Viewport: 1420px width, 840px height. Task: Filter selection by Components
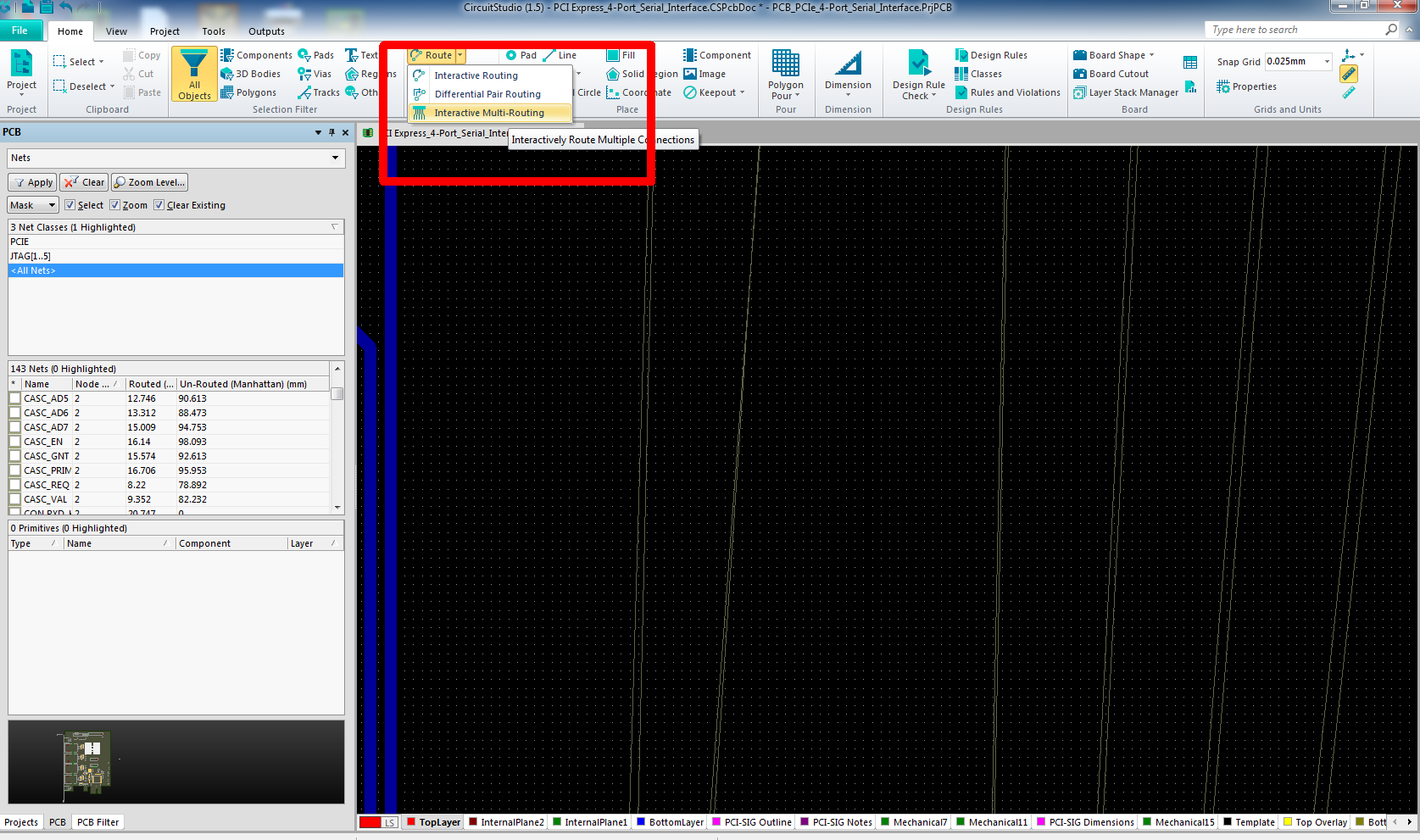pos(256,55)
